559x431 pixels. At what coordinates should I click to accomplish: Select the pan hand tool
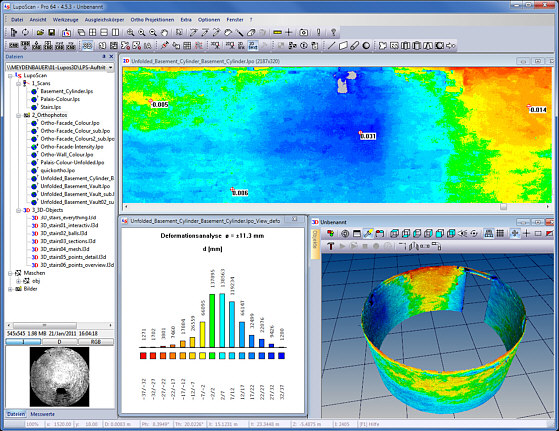pyautogui.click(x=164, y=32)
